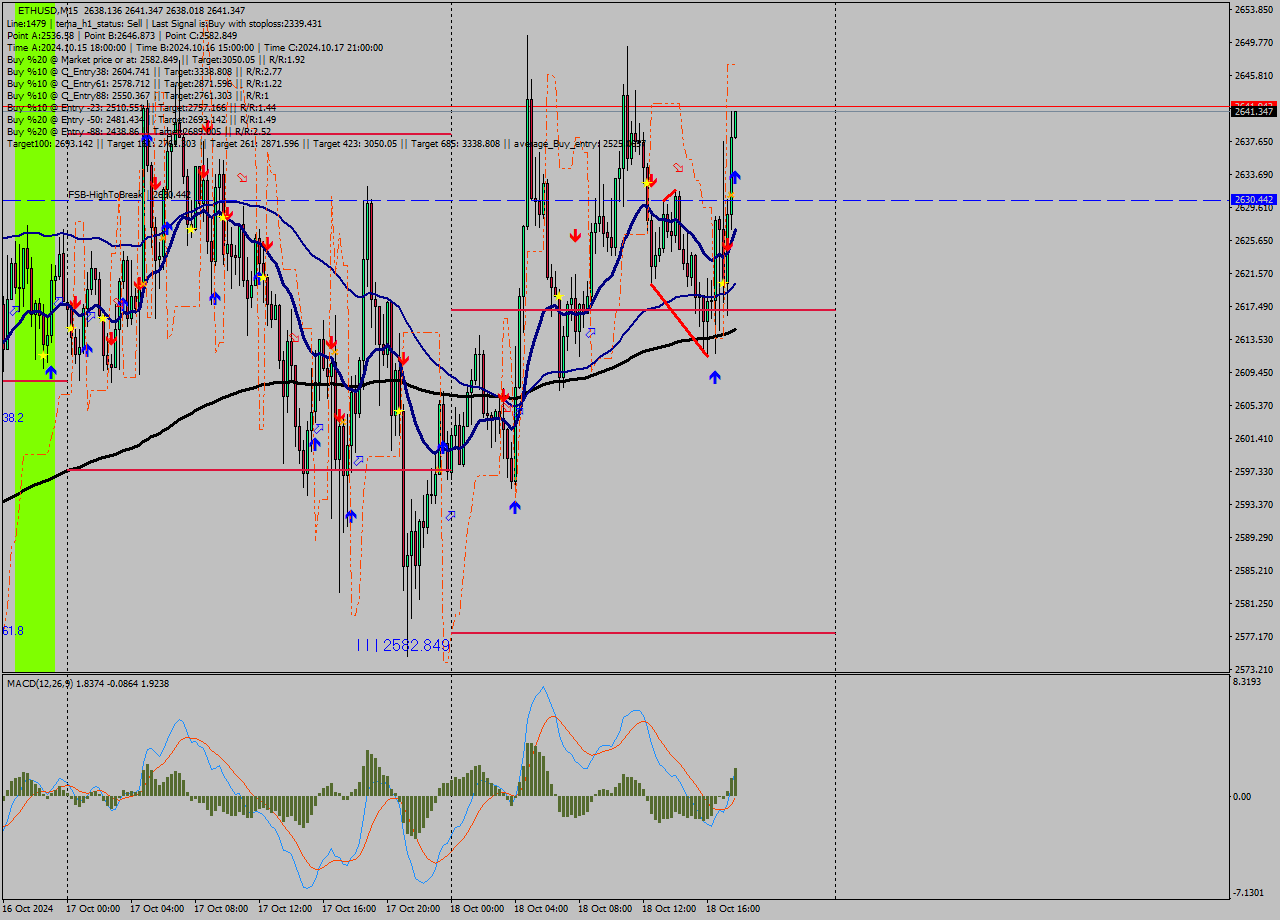1280x920 pixels.
Task: Select the 'Line:1479' status text line
Action: point(164,23)
